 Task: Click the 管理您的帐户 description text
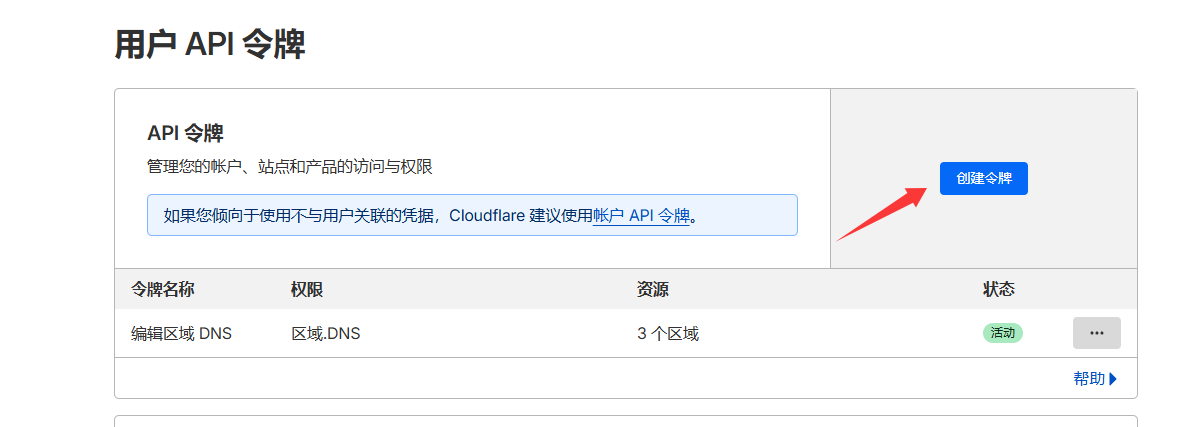point(289,167)
